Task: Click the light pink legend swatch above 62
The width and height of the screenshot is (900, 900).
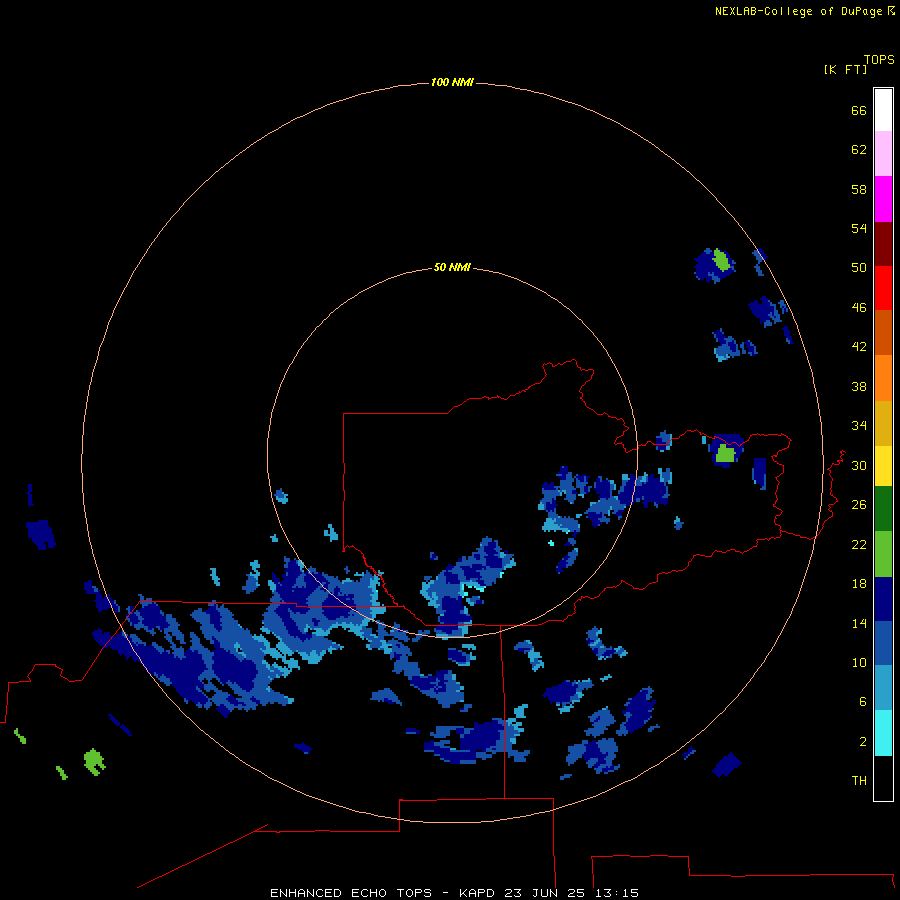Action: (x=883, y=153)
